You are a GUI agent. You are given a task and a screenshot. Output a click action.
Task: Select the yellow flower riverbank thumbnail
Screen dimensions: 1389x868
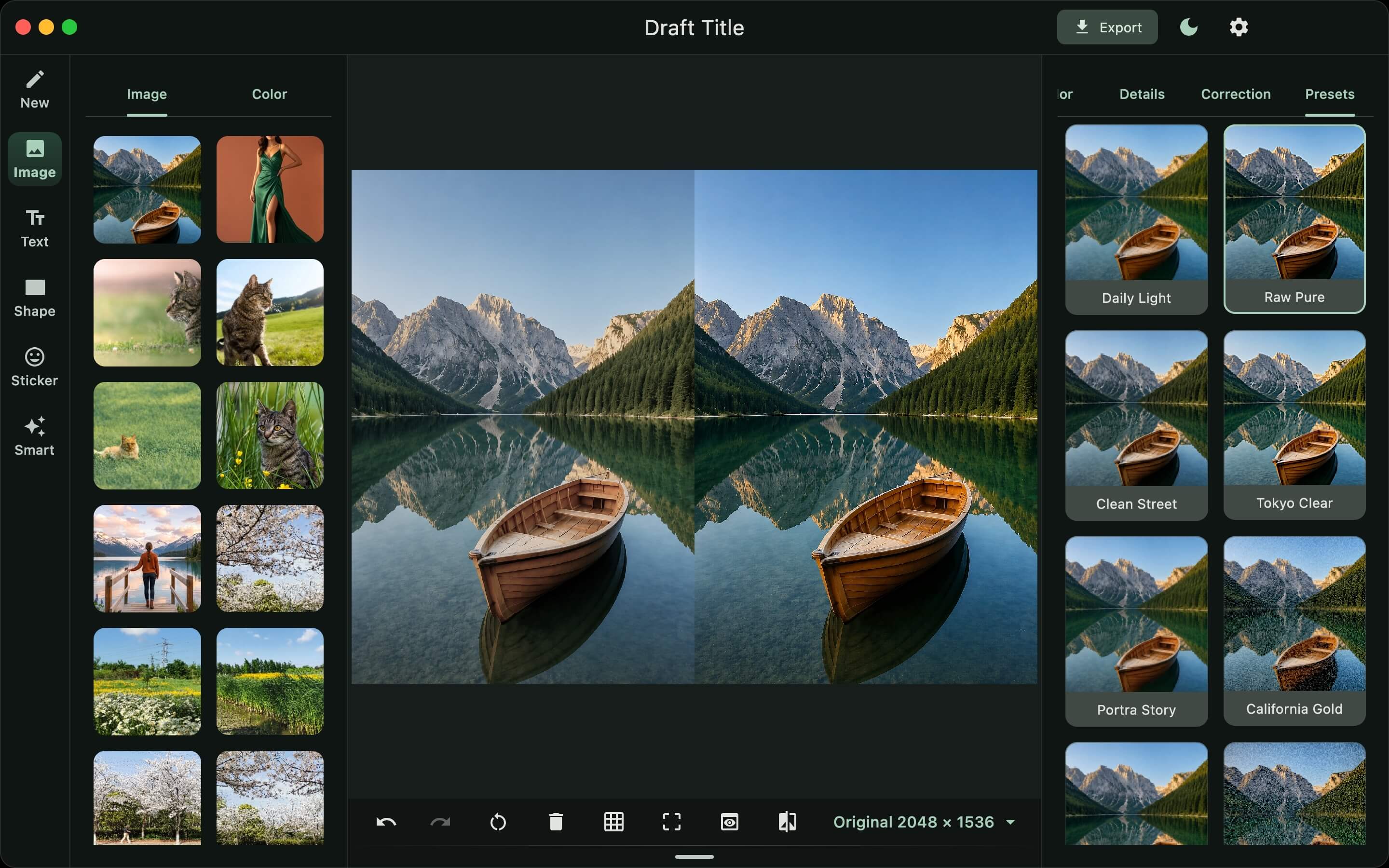270,681
